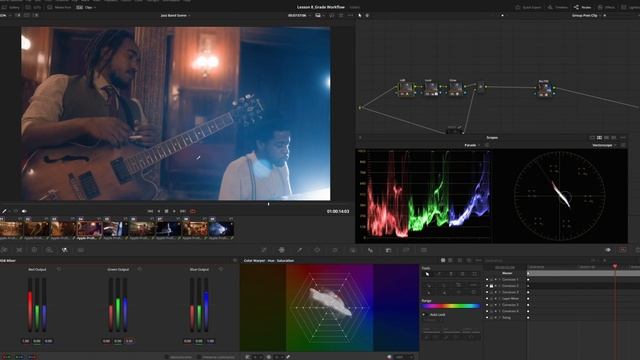
Task: Toggle the Auto Lock switch
Action: click(x=424, y=315)
